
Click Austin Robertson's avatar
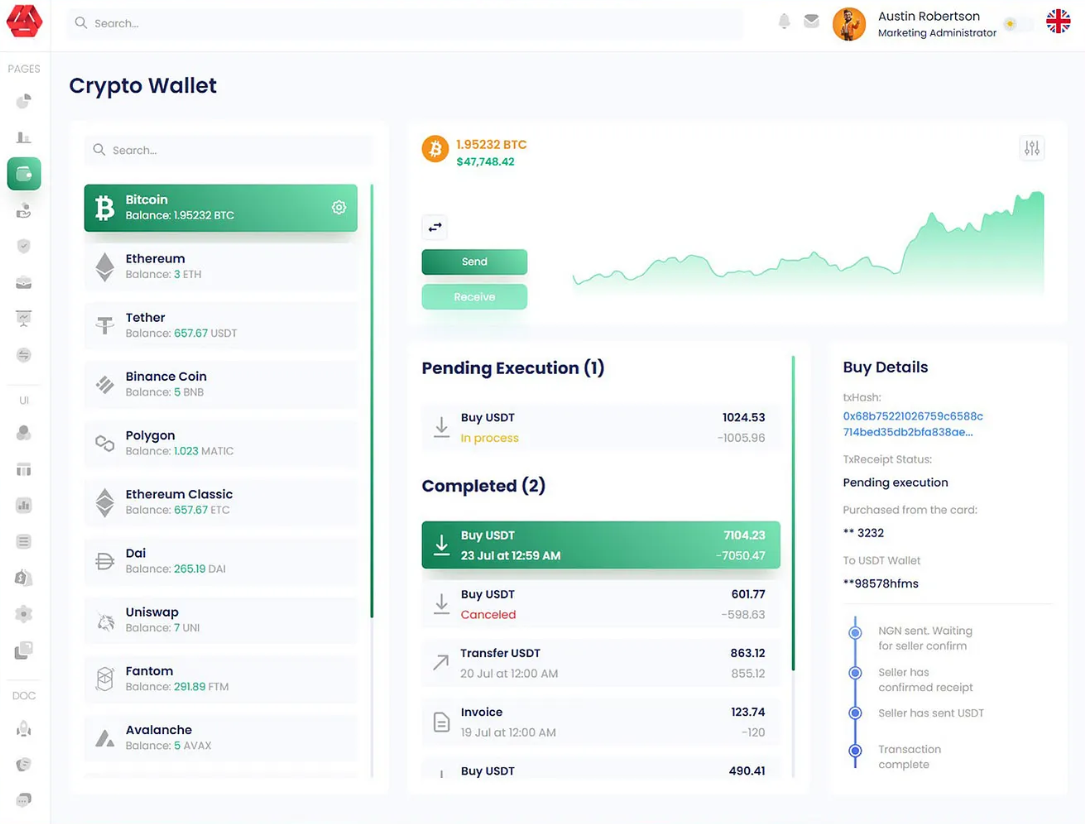click(x=849, y=24)
